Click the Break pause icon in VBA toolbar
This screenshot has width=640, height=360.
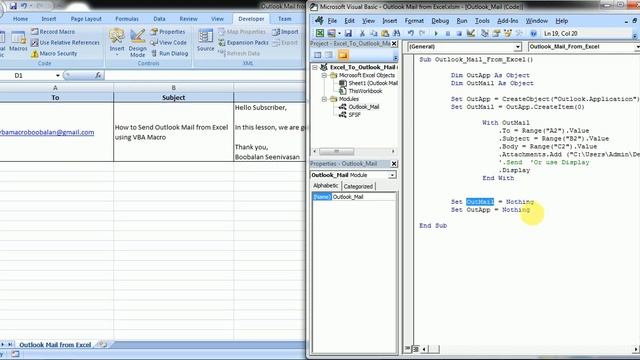[x=448, y=33]
